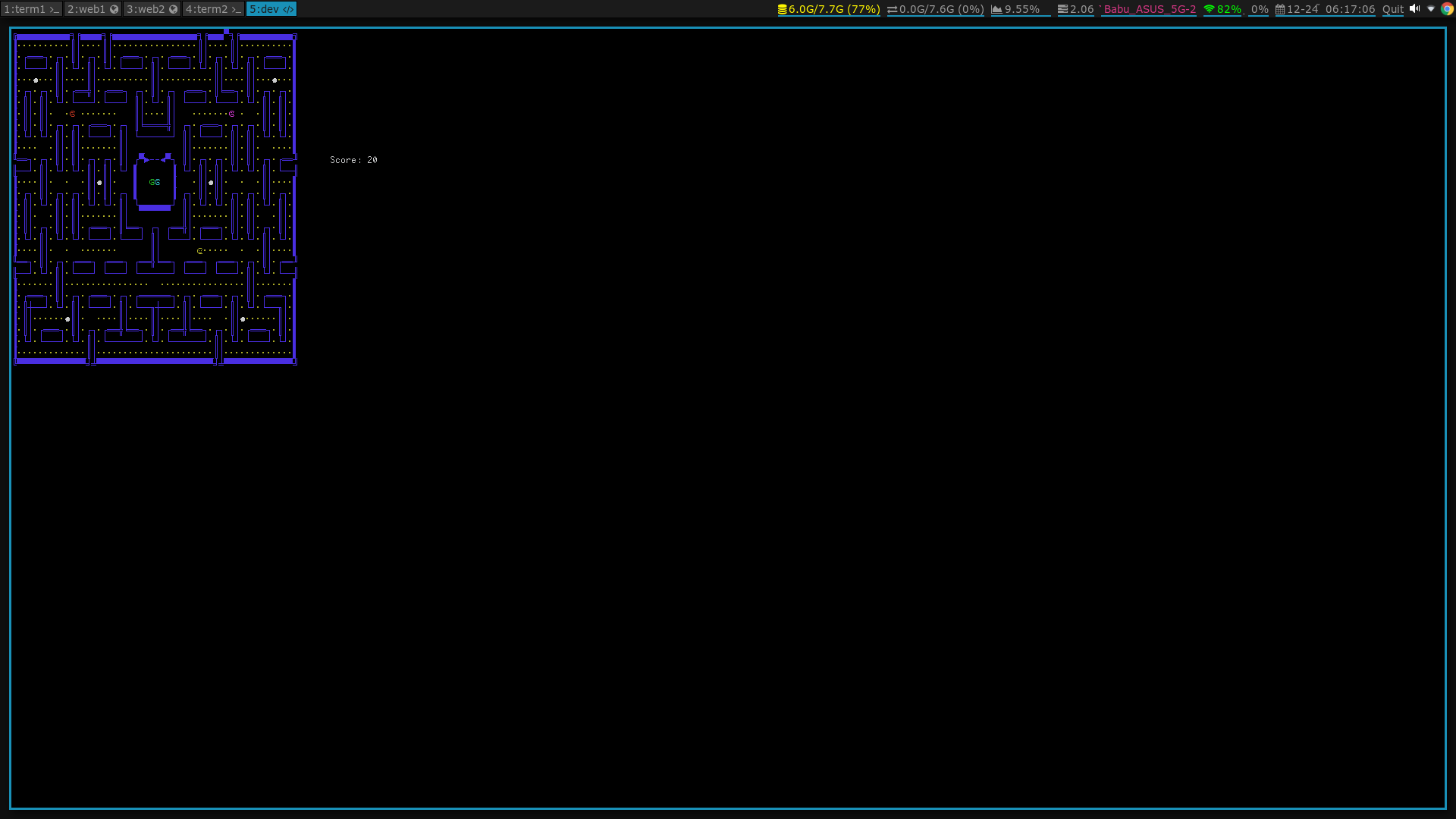Mute the speaker in the tray

[x=1414, y=9]
